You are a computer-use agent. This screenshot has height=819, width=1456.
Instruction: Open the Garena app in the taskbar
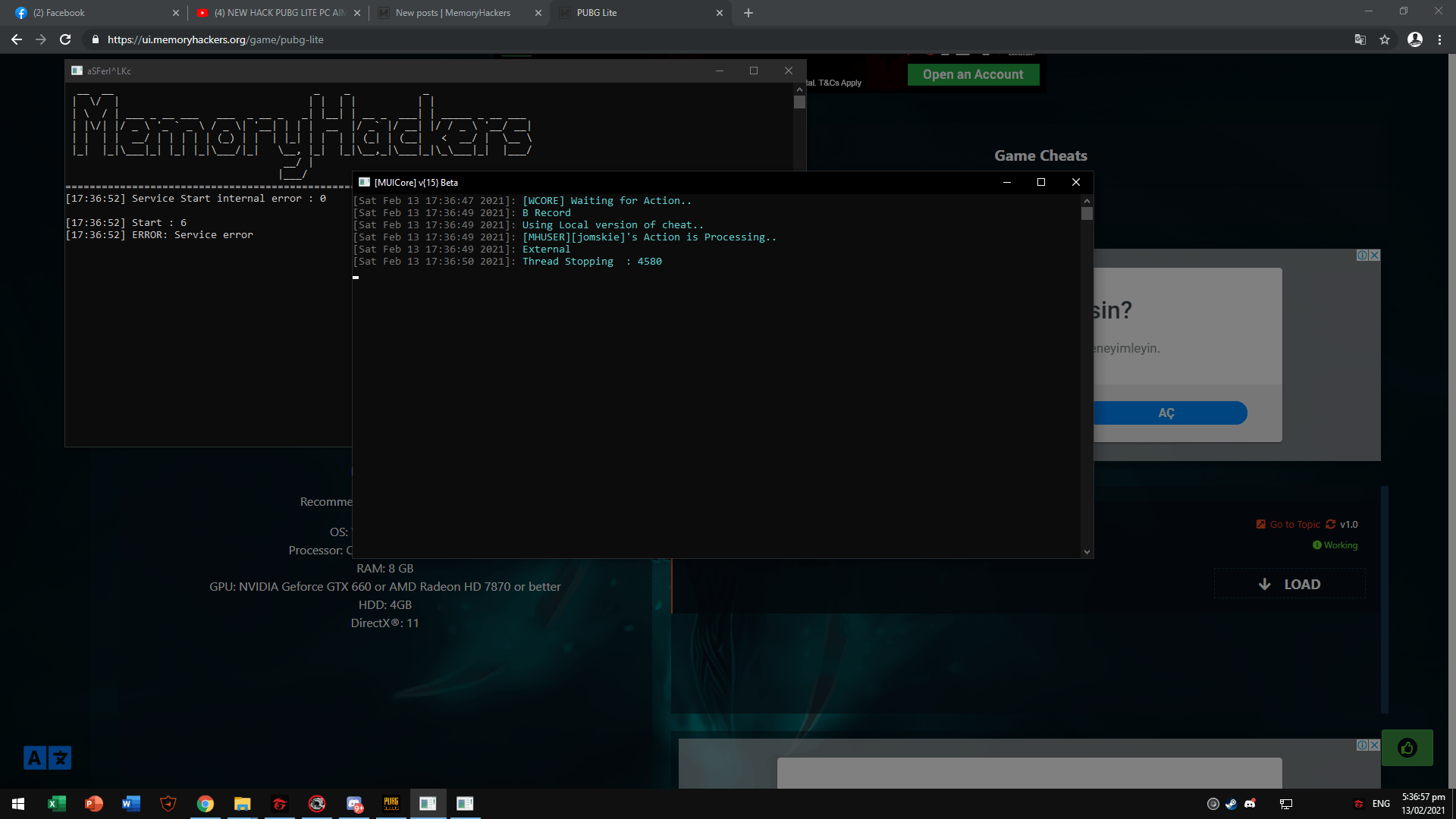tap(280, 804)
